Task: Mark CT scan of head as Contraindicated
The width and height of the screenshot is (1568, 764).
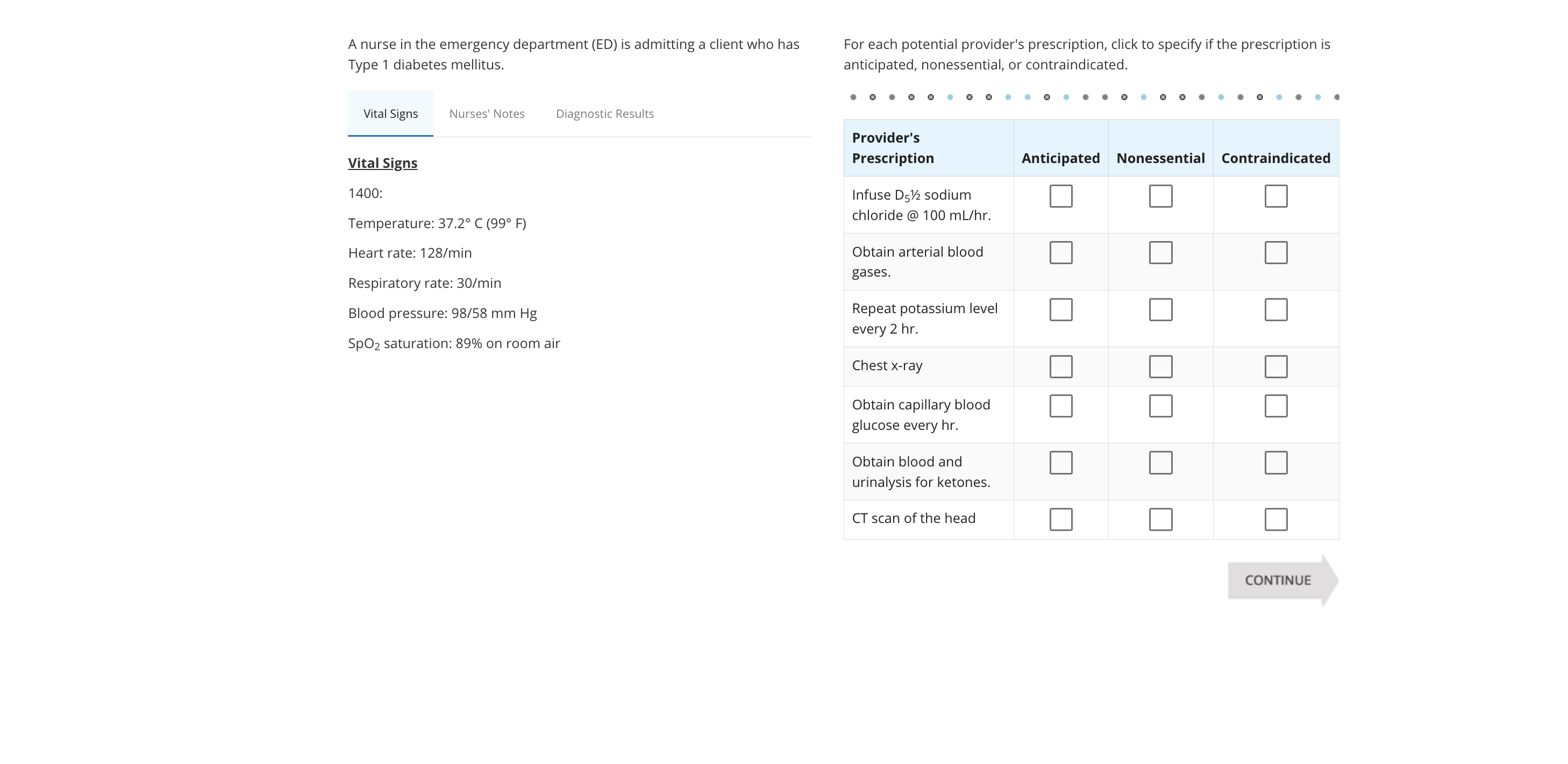Action: (x=1275, y=520)
